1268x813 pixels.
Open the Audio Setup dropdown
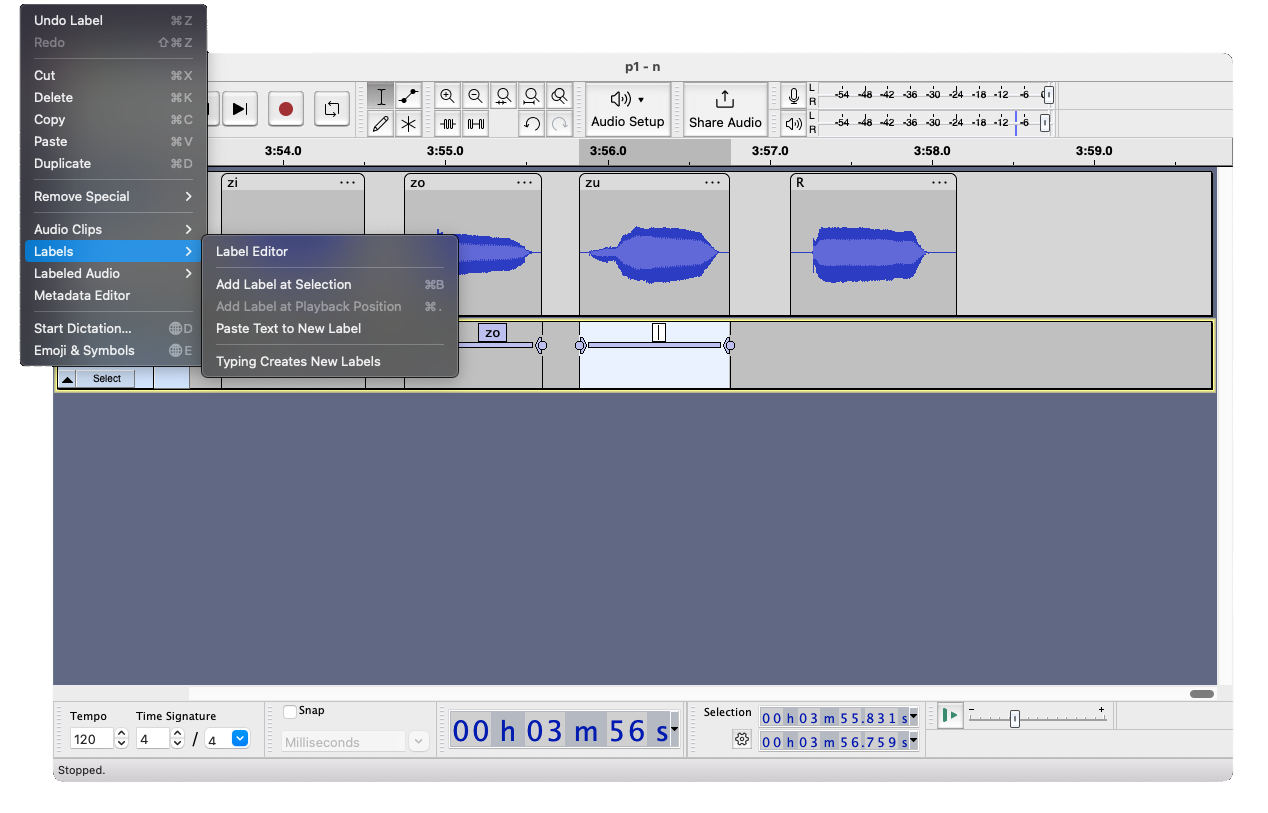[627, 109]
